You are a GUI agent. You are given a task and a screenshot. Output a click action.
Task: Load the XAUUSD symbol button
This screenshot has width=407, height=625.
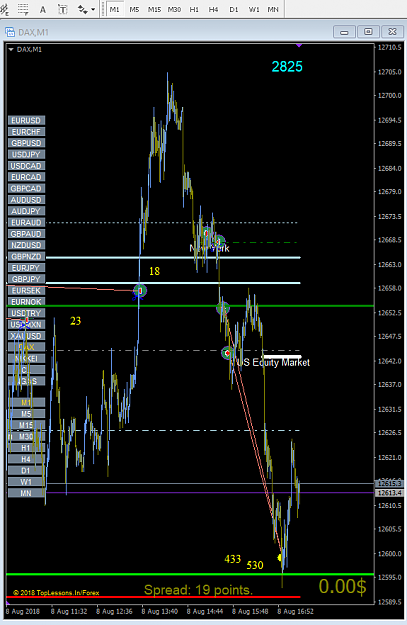click(x=26, y=336)
